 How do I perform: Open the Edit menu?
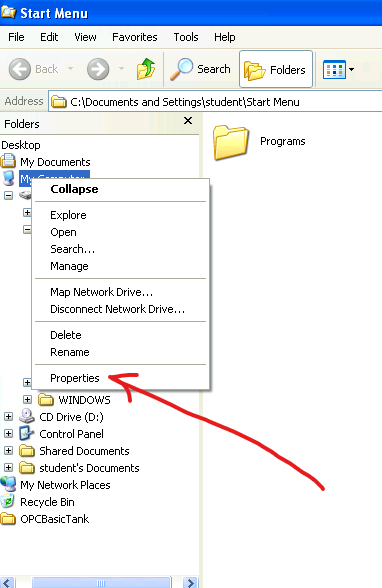(x=49, y=37)
